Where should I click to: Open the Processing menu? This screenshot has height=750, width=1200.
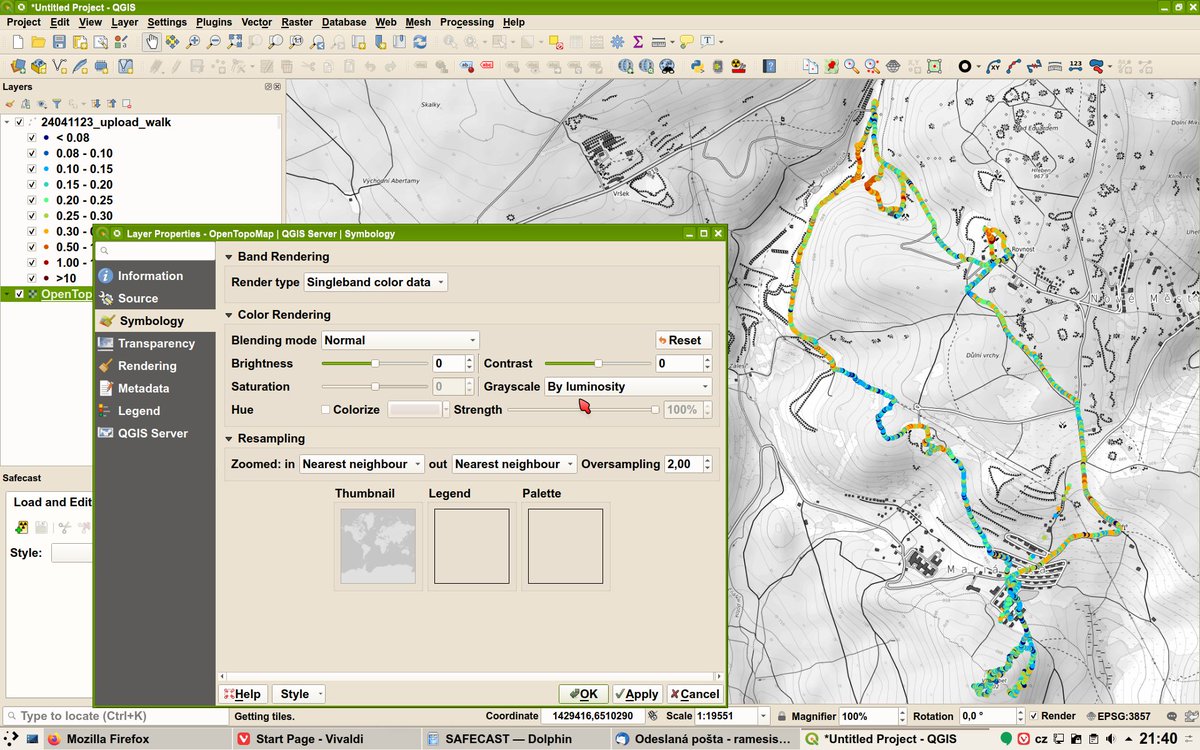click(467, 21)
